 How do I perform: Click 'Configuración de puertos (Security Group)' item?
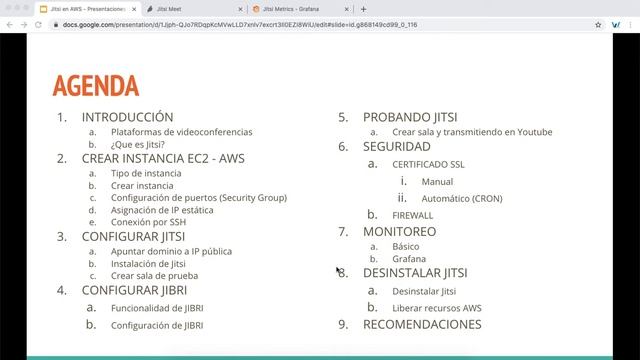pyautogui.click(x=199, y=198)
